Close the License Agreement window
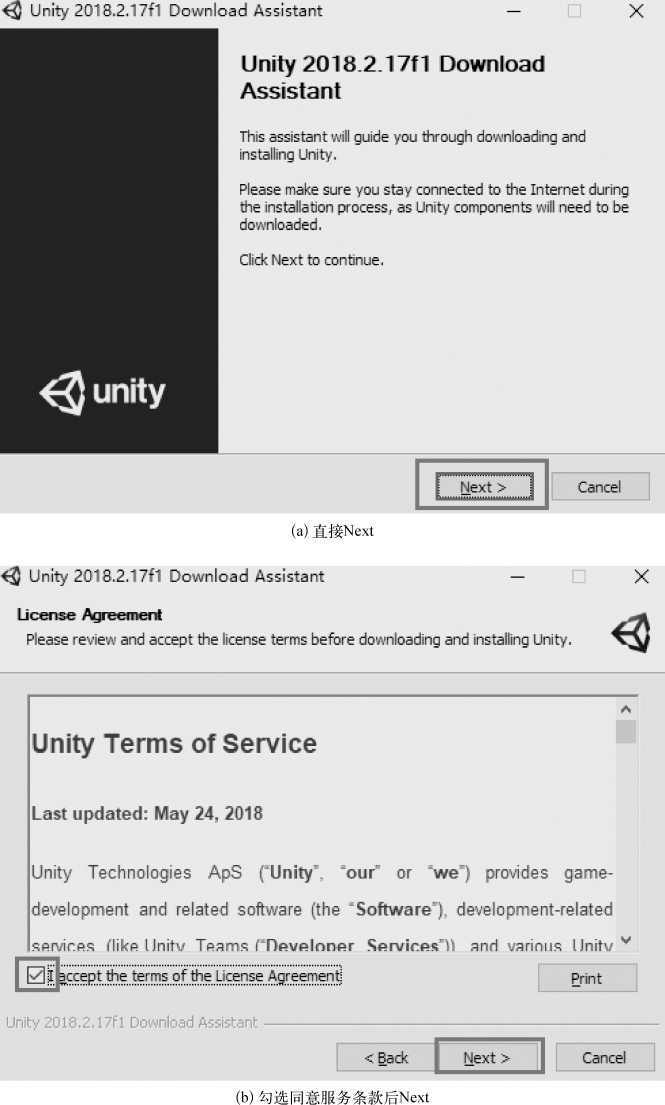This screenshot has width=665, height=1105. (x=641, y=576)
